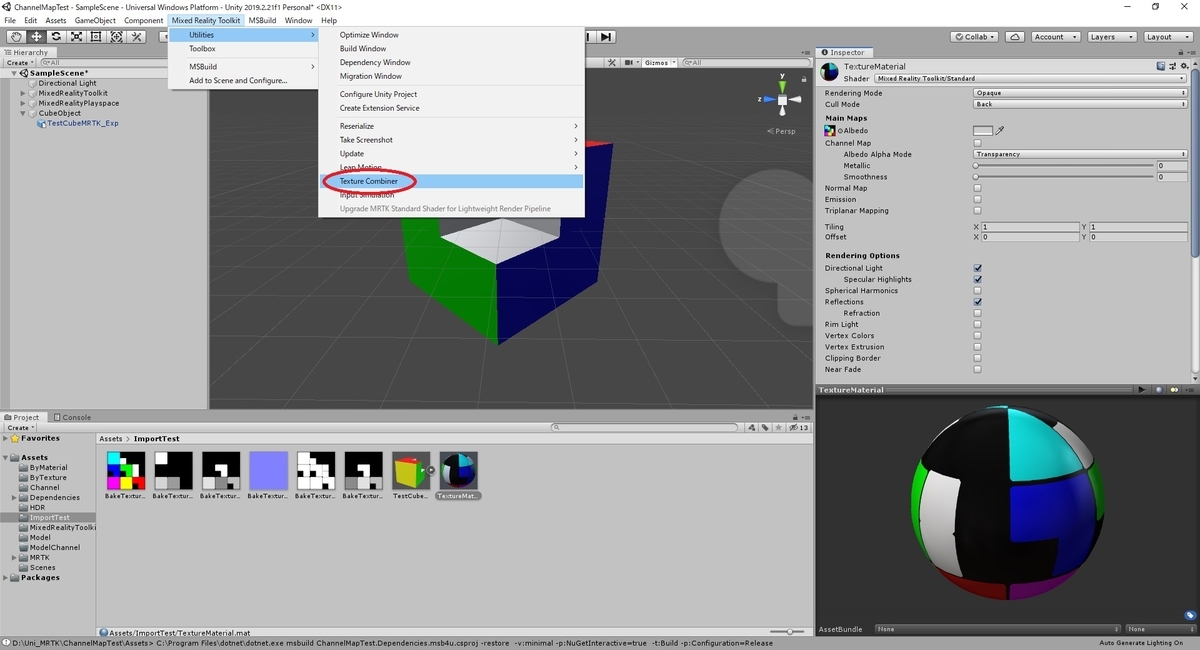
Task: Click the Create button in Project panel
Action: 18,427
